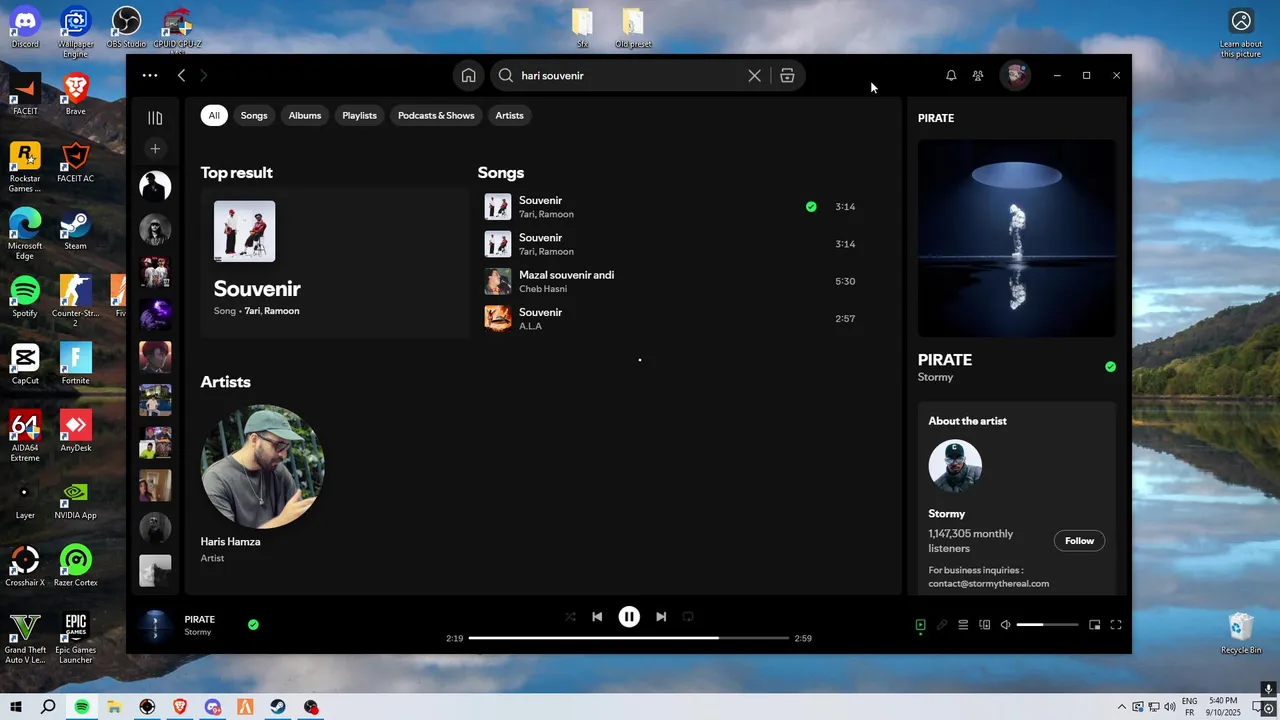Image resolution: width=1280 pixels, height=720 pixels.
Task: Click inside the search input field
Action: pyautogui.click(x=630, y=75)
